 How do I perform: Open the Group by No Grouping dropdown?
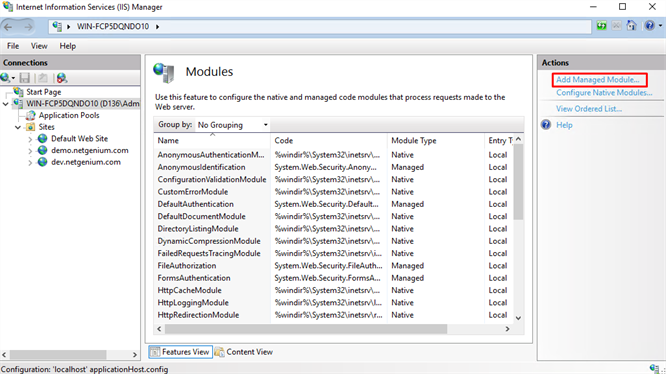tap(233, 125)
